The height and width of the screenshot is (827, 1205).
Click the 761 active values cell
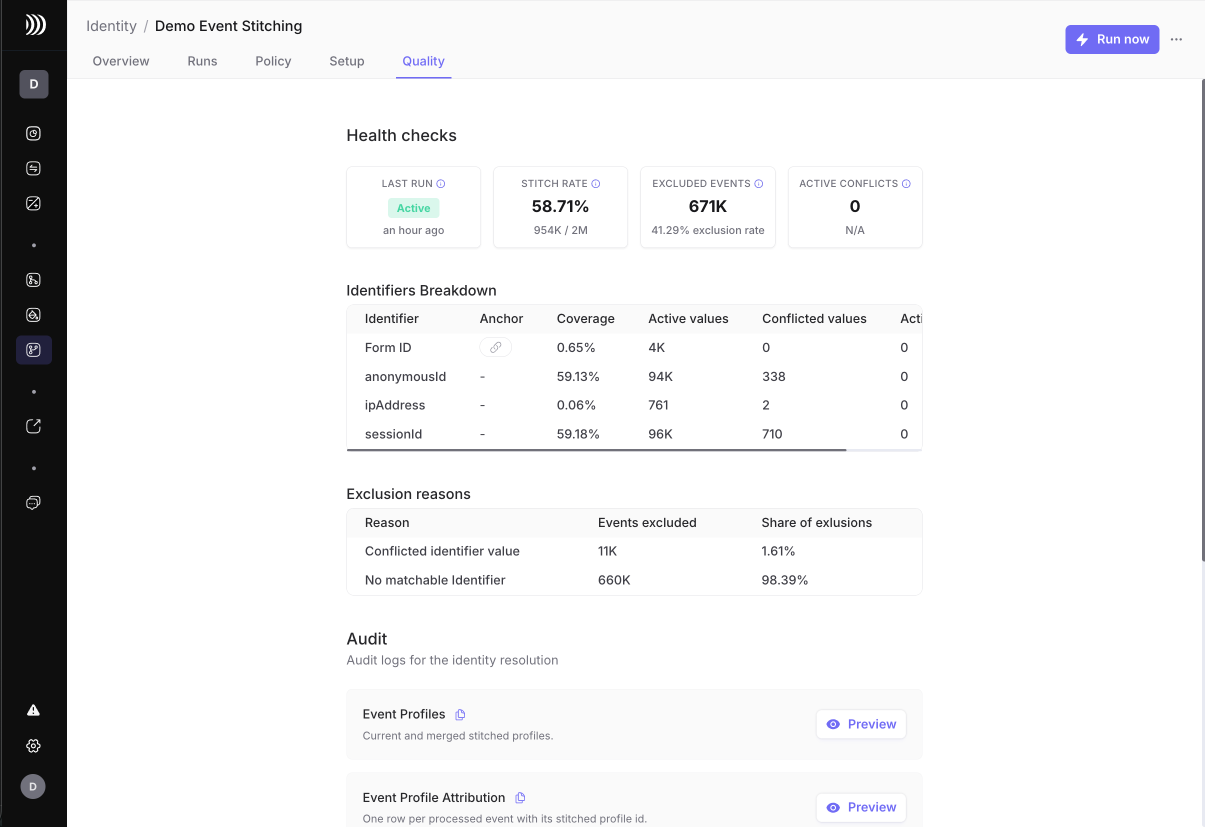[659, 406]
